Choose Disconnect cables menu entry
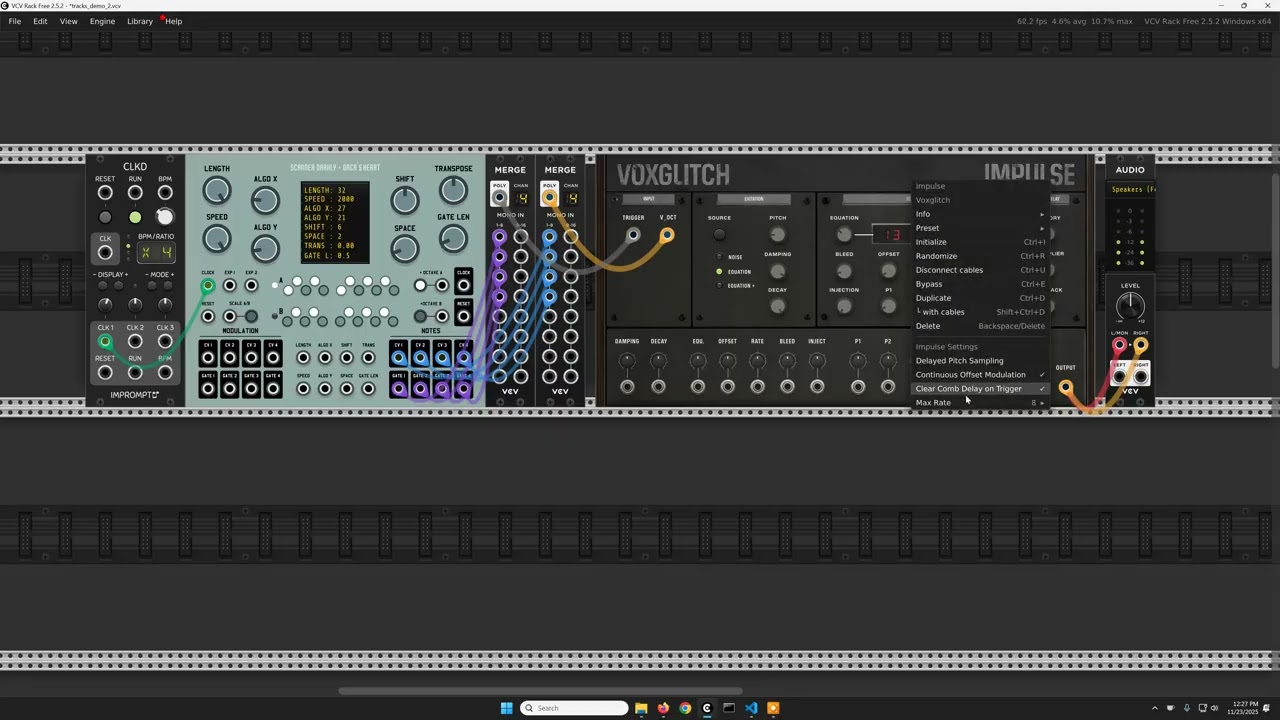The width and height of the screenshot is (1280, 720). tap(980, 270)
